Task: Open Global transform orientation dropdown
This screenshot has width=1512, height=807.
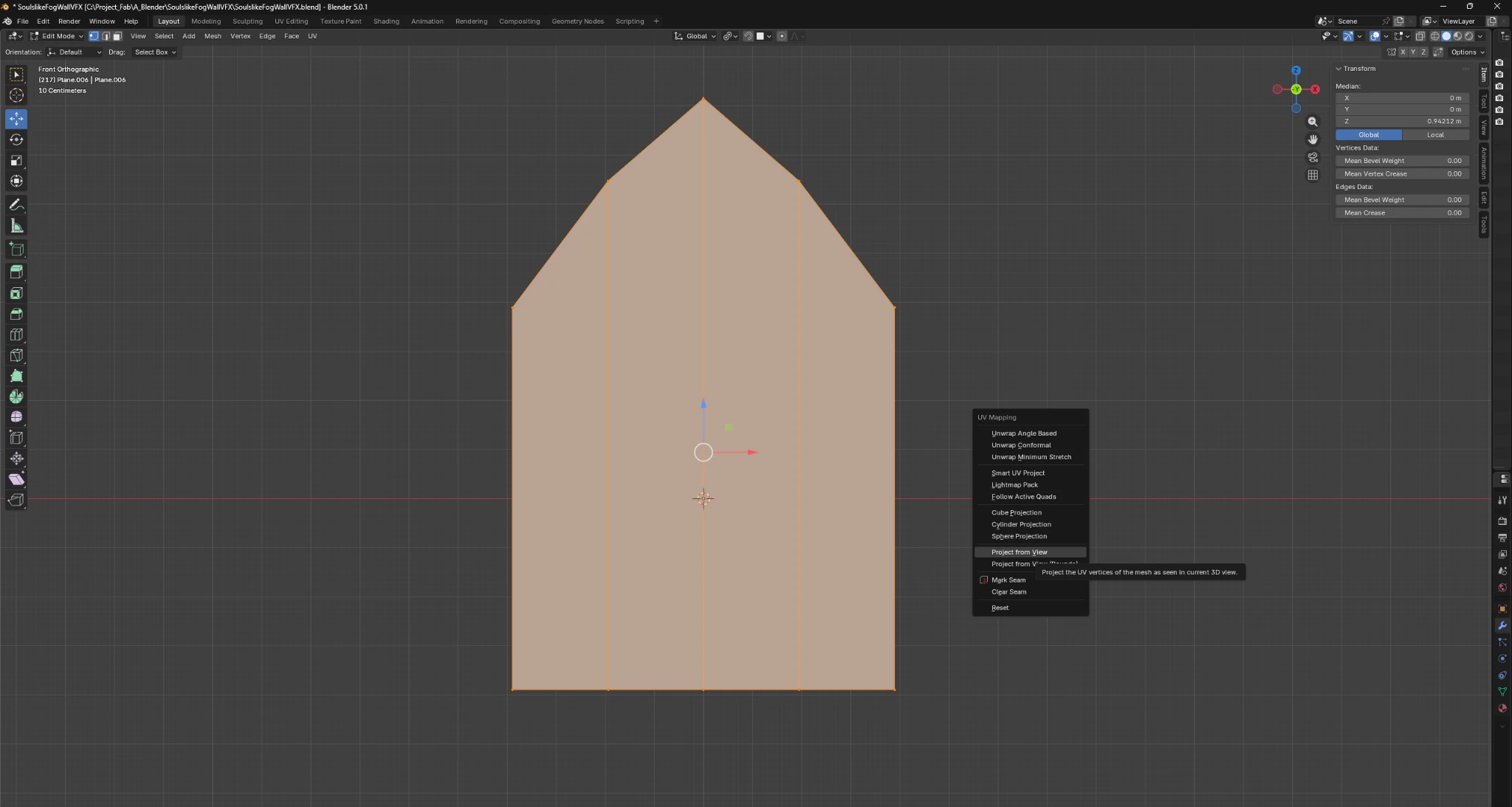Action: click(695, 36)
